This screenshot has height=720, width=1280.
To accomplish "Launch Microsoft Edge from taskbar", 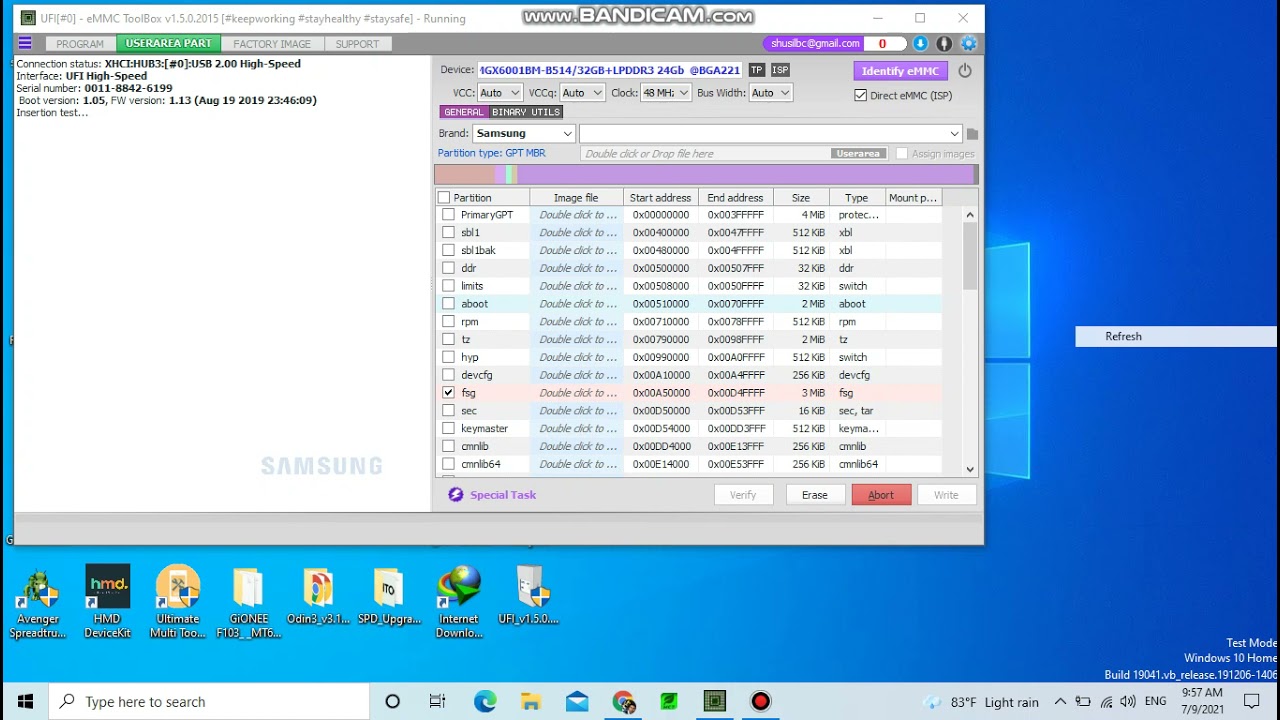I will [485, 702].
